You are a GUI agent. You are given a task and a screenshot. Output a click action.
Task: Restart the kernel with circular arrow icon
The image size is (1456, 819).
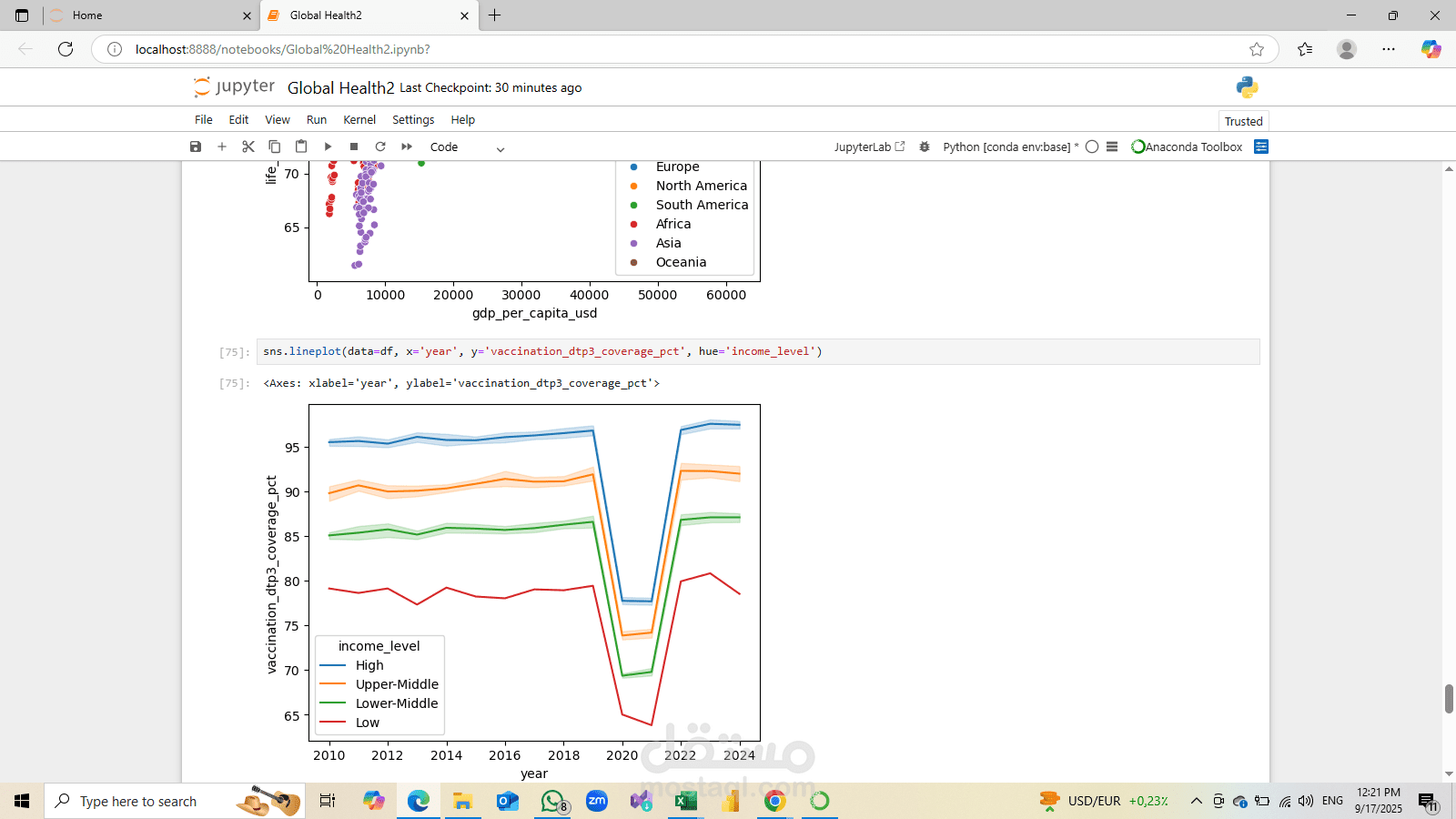pos(380,147)
